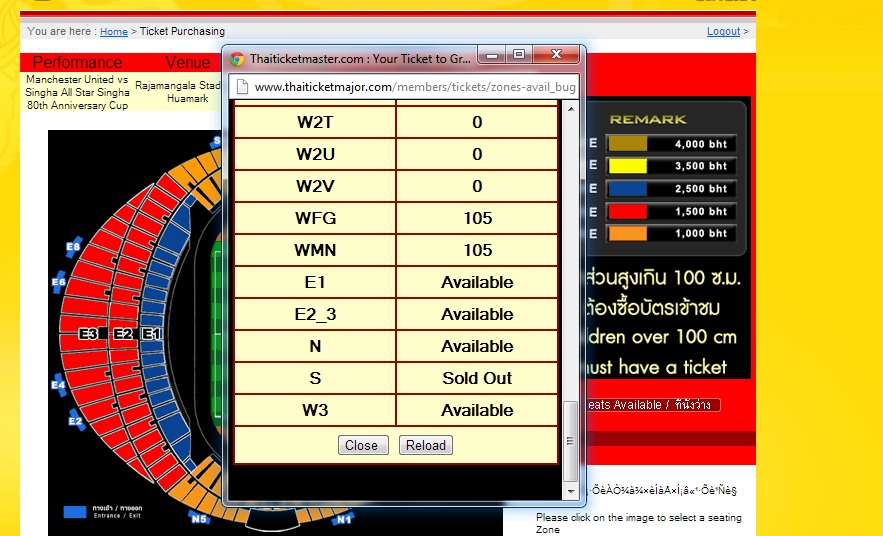Click the Manchester United vs Singha performance text
Viewport: 883px width, 536px height.
point(77,92)
